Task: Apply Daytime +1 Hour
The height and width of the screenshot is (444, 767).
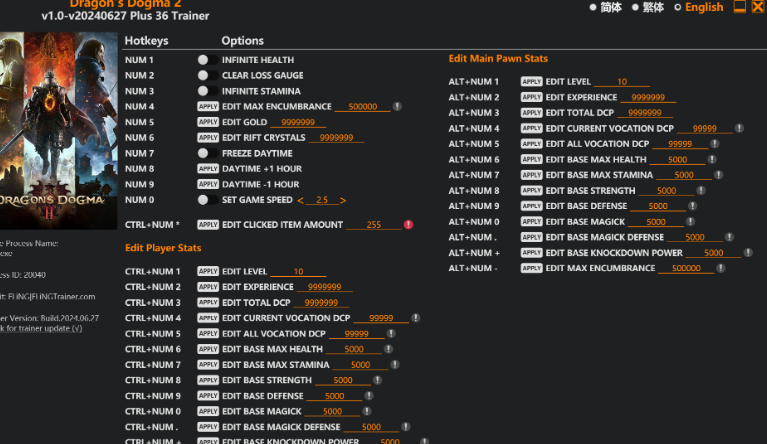Action: point(208,169)
